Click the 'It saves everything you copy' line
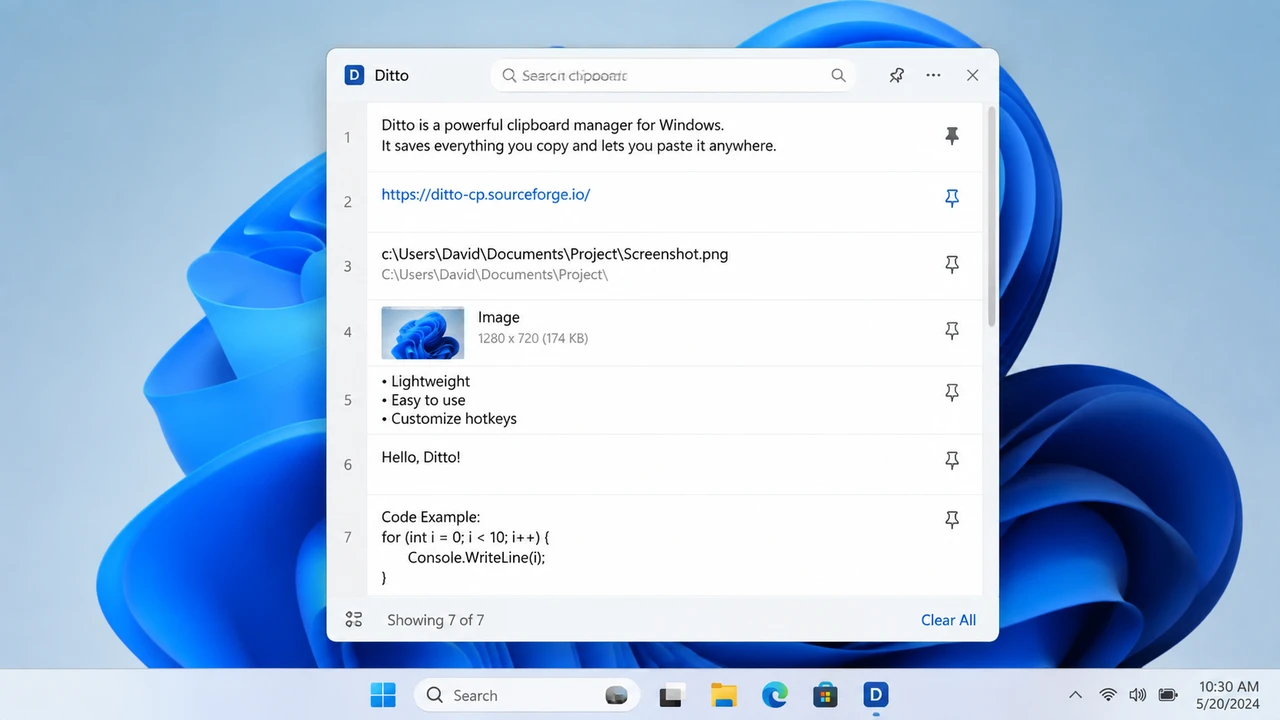Image resolution: width=1280 pixels, height=720 pixels. click(x=579, y=146)
